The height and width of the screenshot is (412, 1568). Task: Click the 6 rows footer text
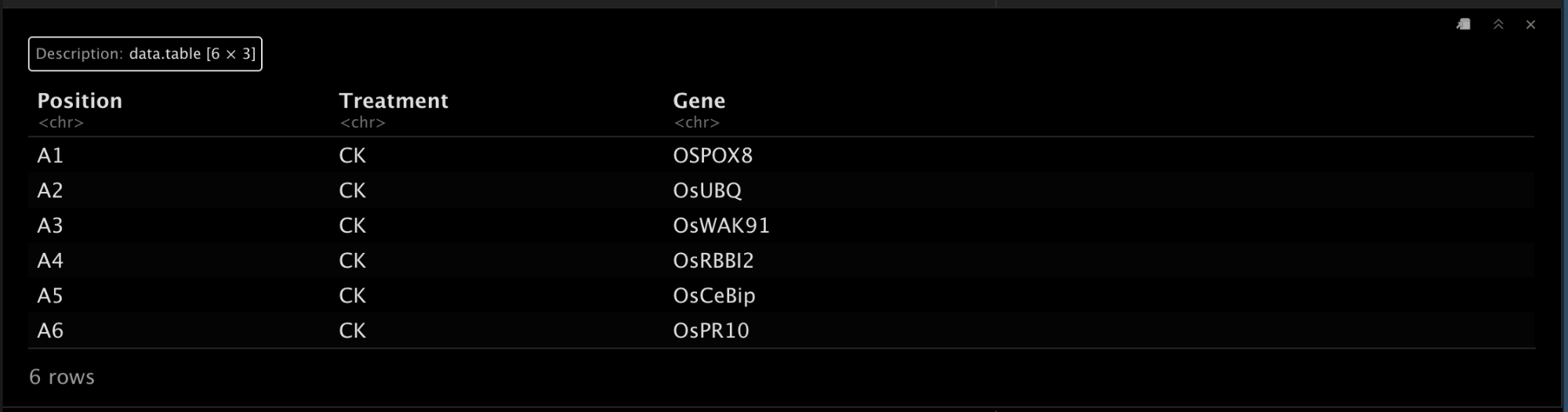(62, 377)
